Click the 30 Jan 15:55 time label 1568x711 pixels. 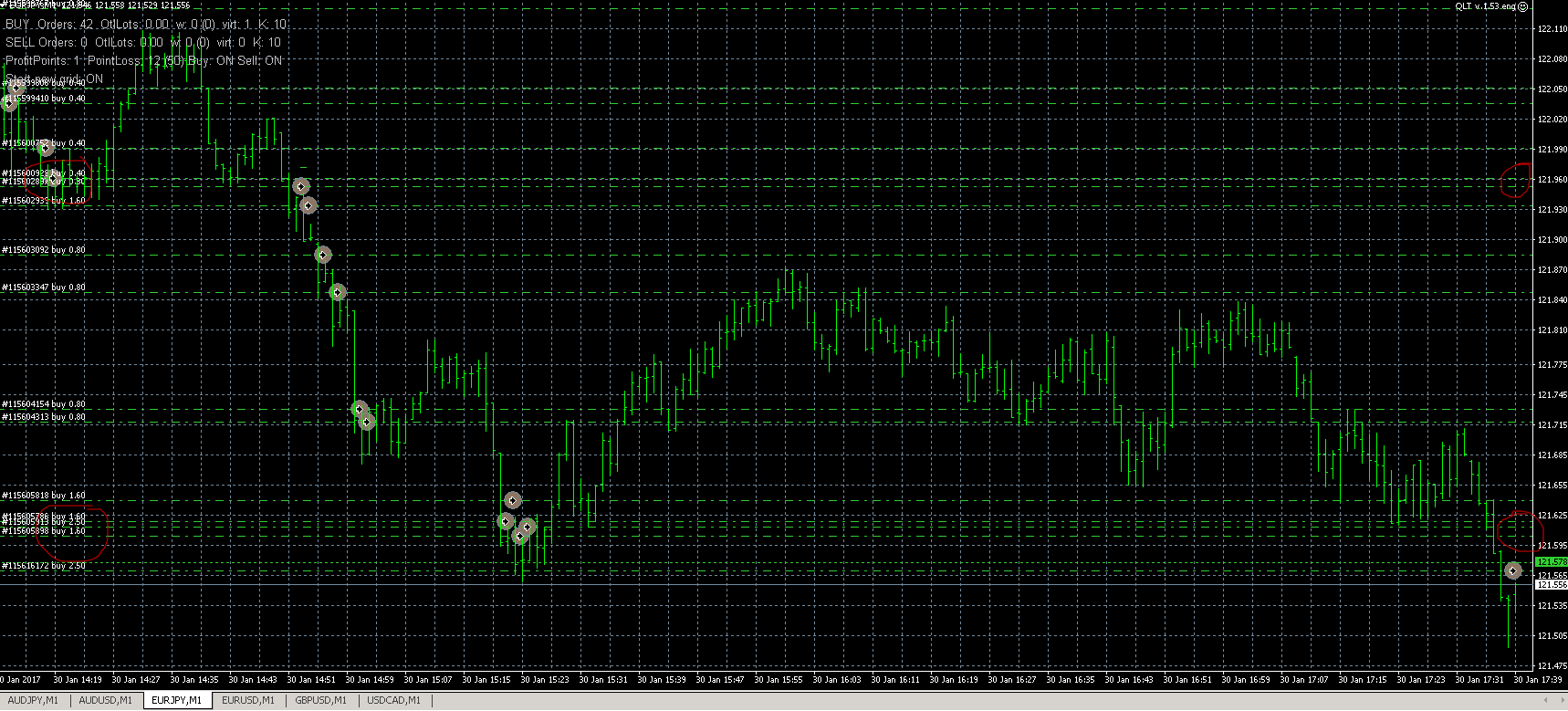click(779, 680)
